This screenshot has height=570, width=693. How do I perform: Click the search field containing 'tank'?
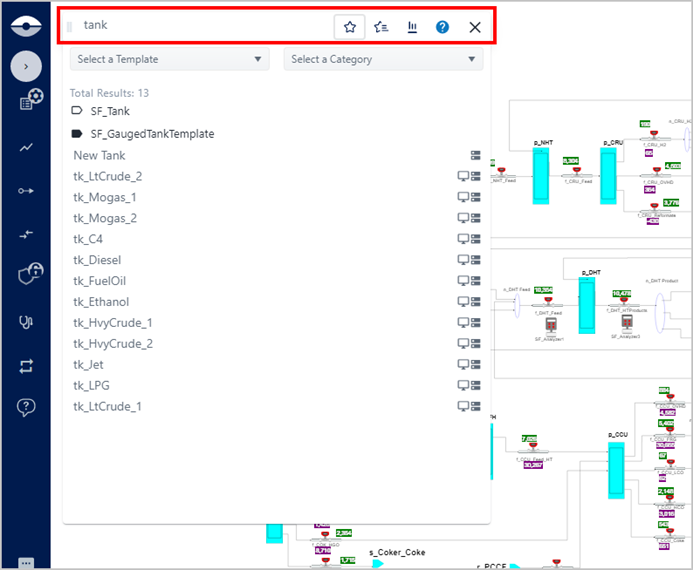200,26
